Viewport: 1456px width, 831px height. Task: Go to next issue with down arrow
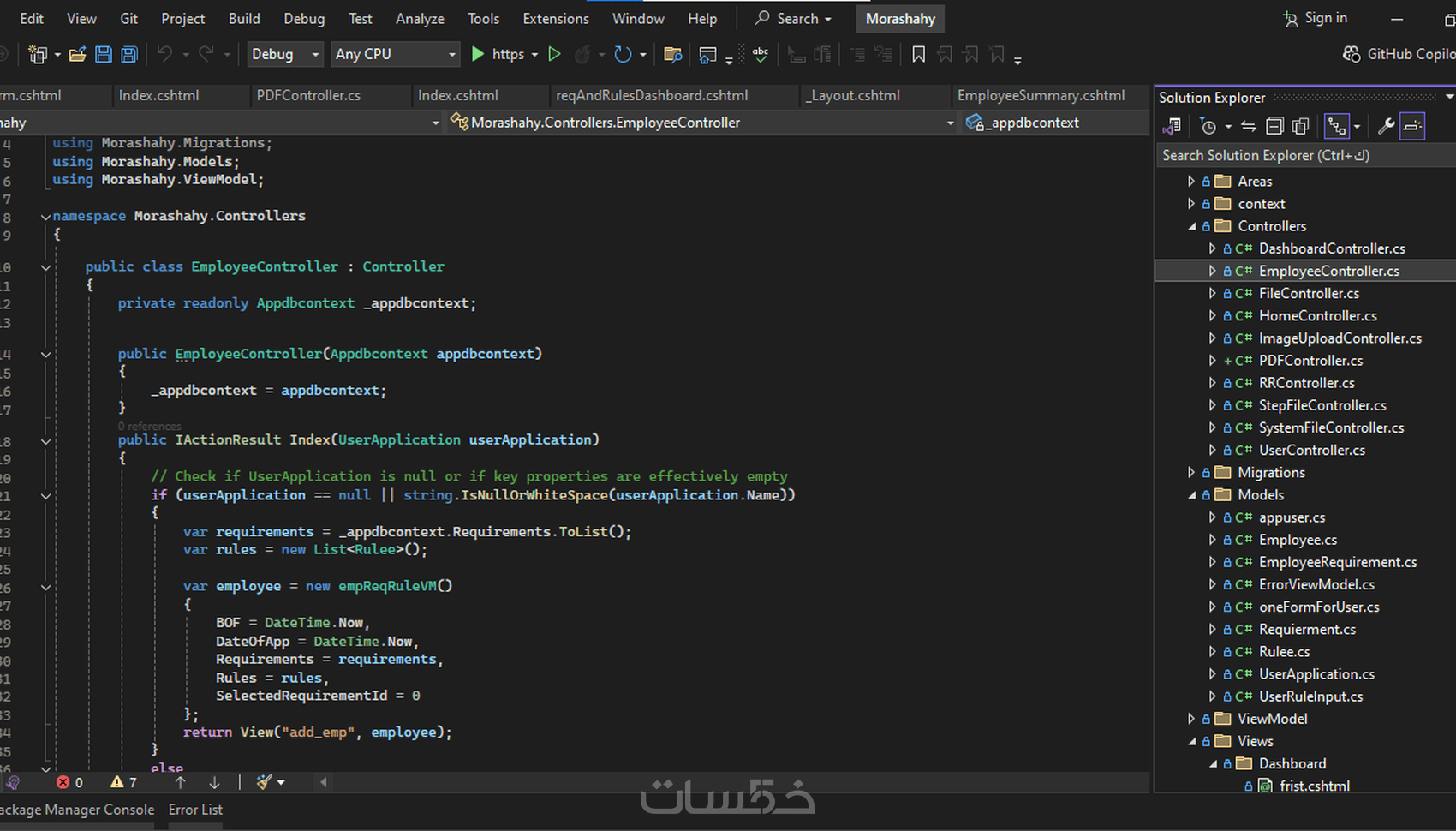click(214, 782)
